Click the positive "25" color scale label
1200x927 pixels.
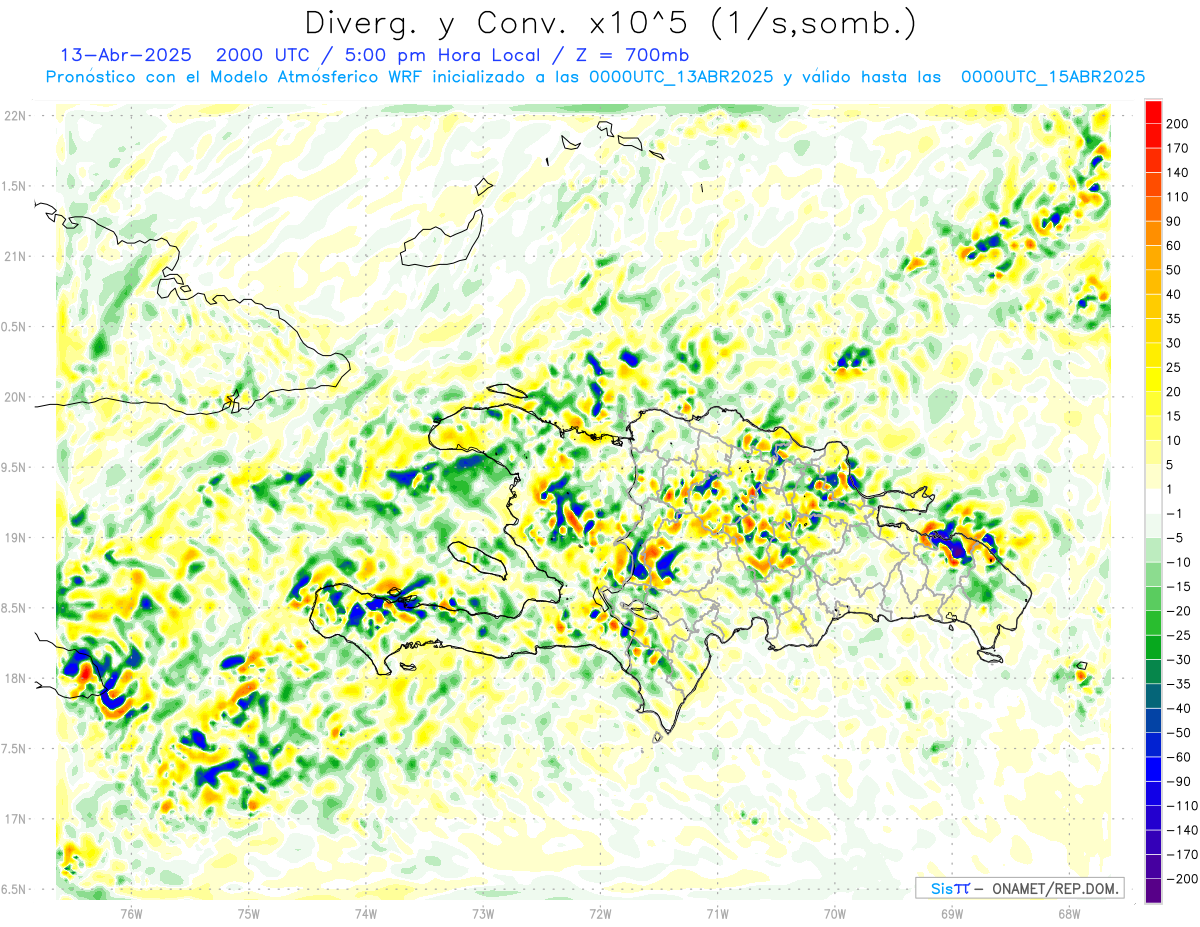(1175, 367)
